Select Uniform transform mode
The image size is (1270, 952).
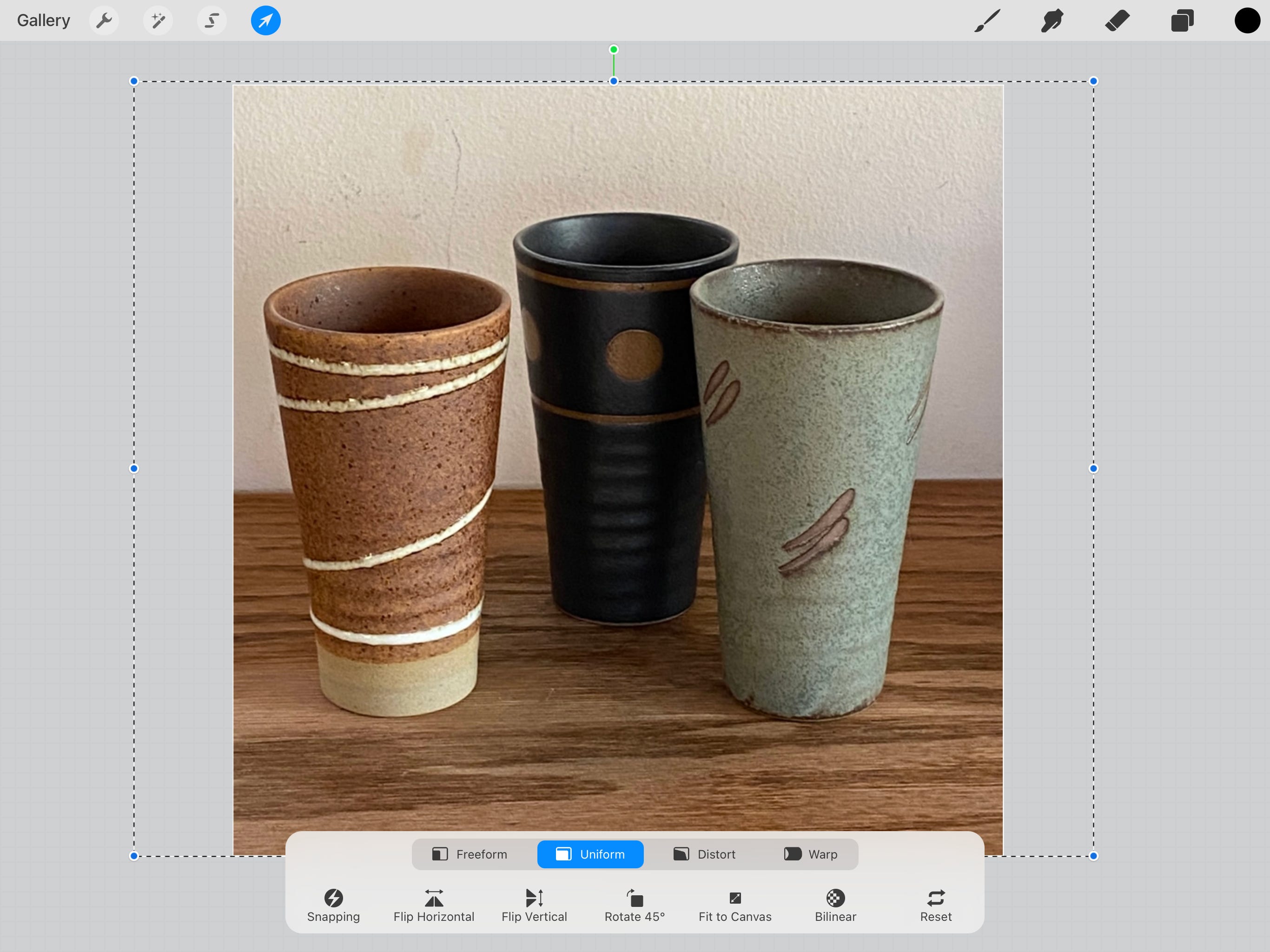590,854
